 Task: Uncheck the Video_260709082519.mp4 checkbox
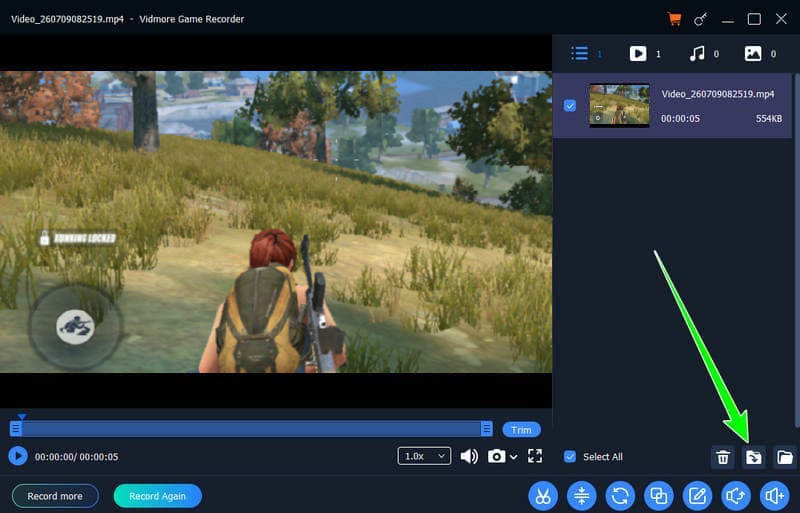coord(570,106)
